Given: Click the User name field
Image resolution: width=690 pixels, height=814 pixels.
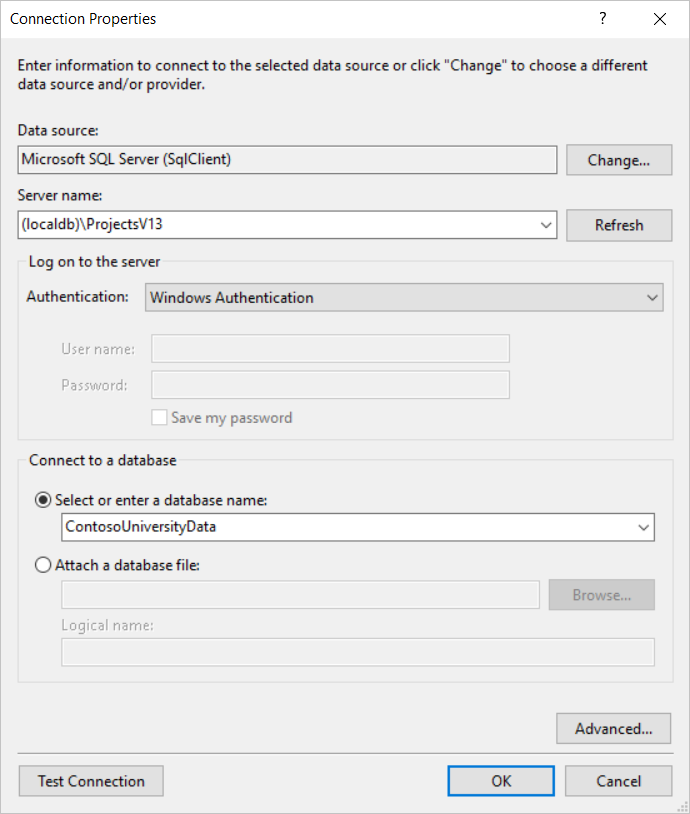Looking at the screenshot, I should (330, 349).
